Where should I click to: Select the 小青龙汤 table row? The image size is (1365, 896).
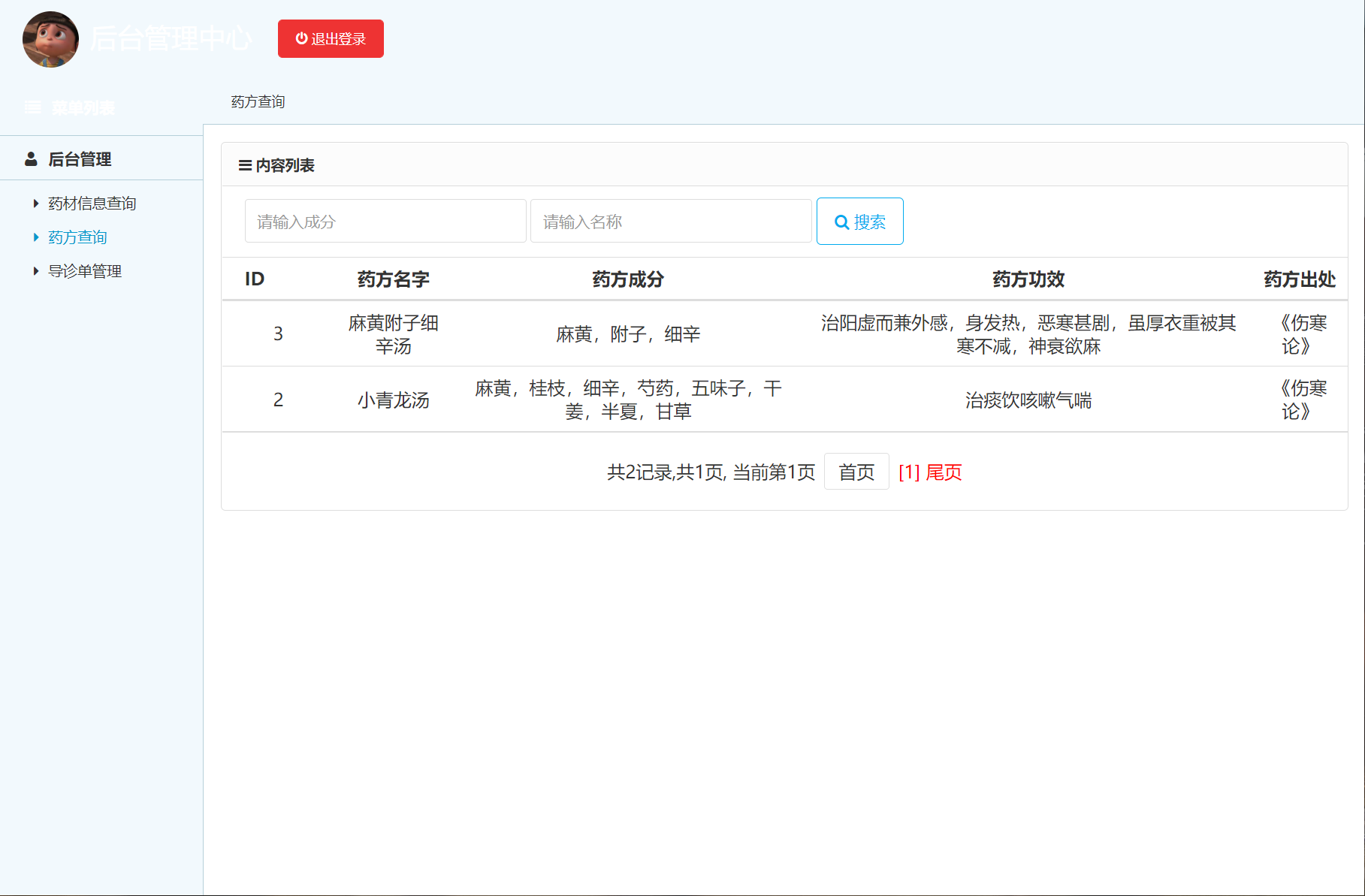676,399
